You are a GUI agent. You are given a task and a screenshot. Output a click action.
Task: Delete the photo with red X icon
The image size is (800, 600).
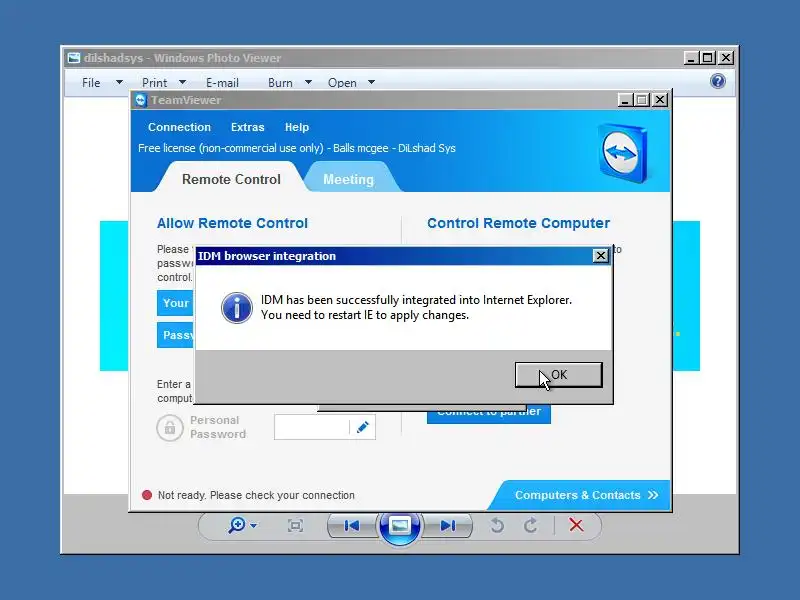pos(576,525)
